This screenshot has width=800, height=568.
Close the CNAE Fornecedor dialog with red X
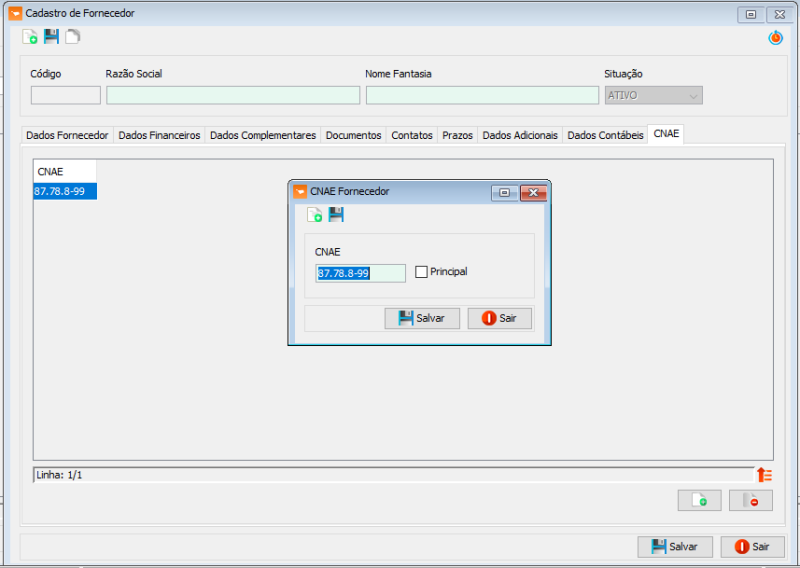[x=533, y=192]
